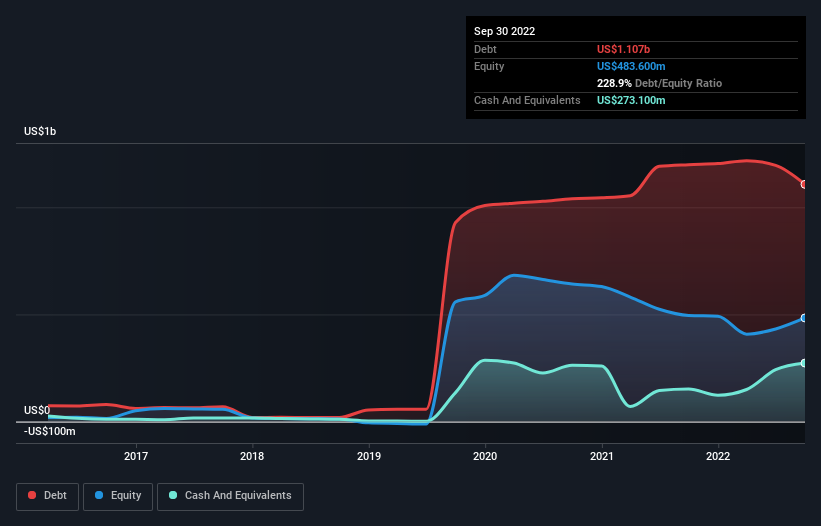Click the Sep 30 2022 tooltip date
Viewport: 821px width, 526px height.
pos(504,31)
